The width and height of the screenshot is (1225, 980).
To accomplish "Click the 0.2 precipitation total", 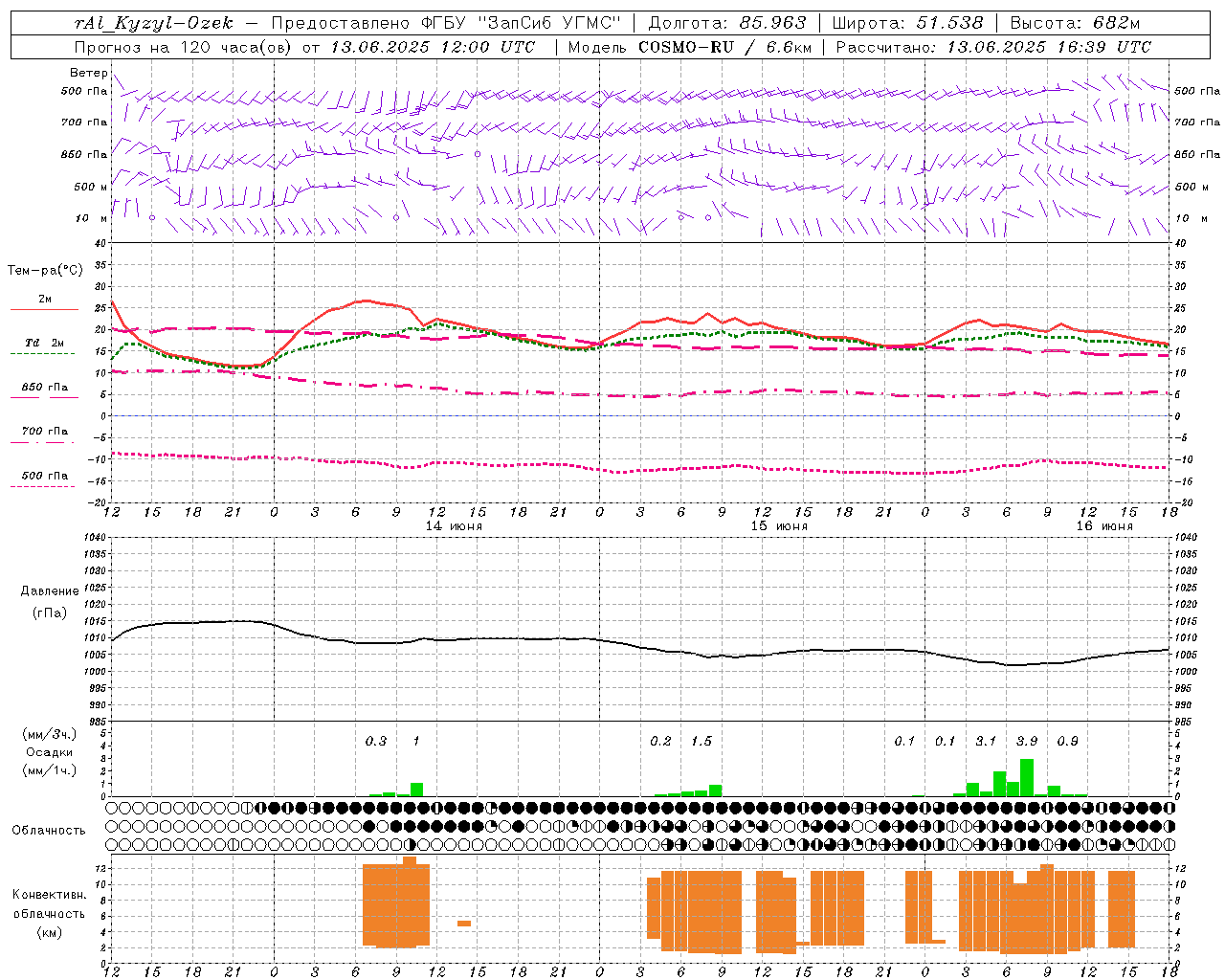I will [660, 741].
